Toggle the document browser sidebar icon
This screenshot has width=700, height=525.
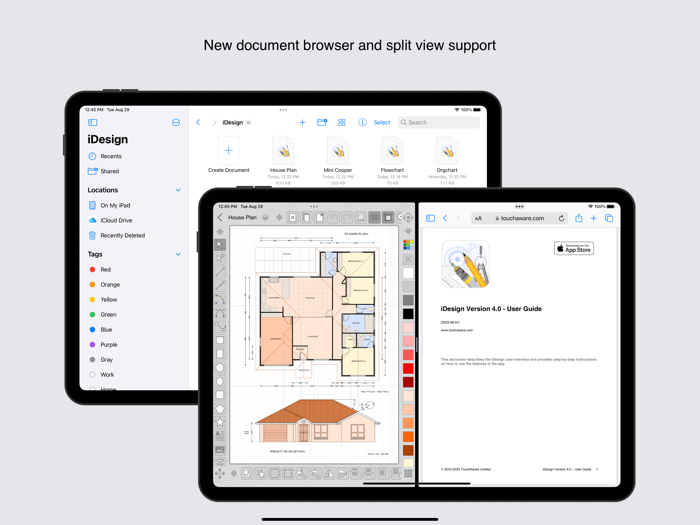pos(93,122)
